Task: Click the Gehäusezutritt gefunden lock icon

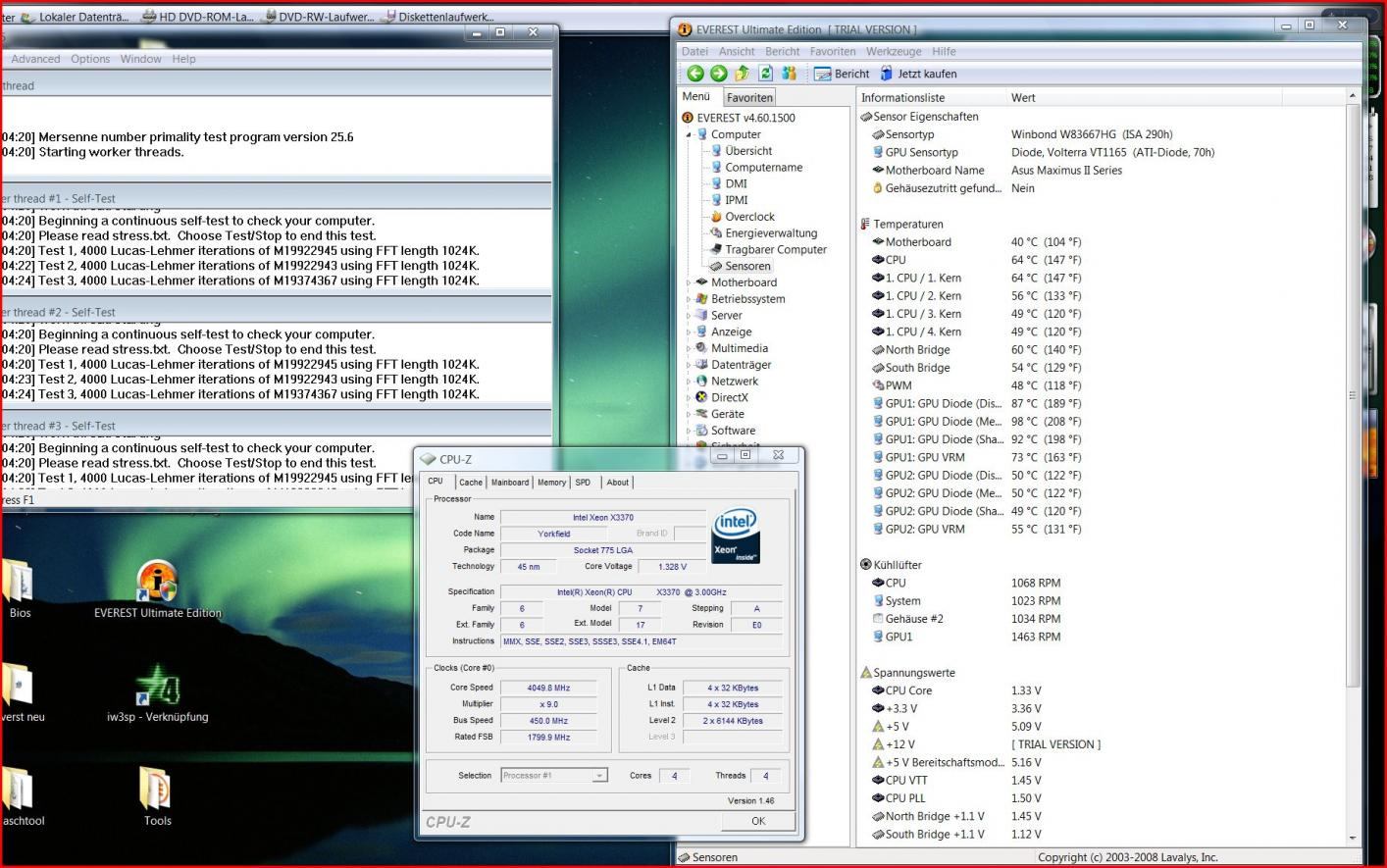Action: 877,188
